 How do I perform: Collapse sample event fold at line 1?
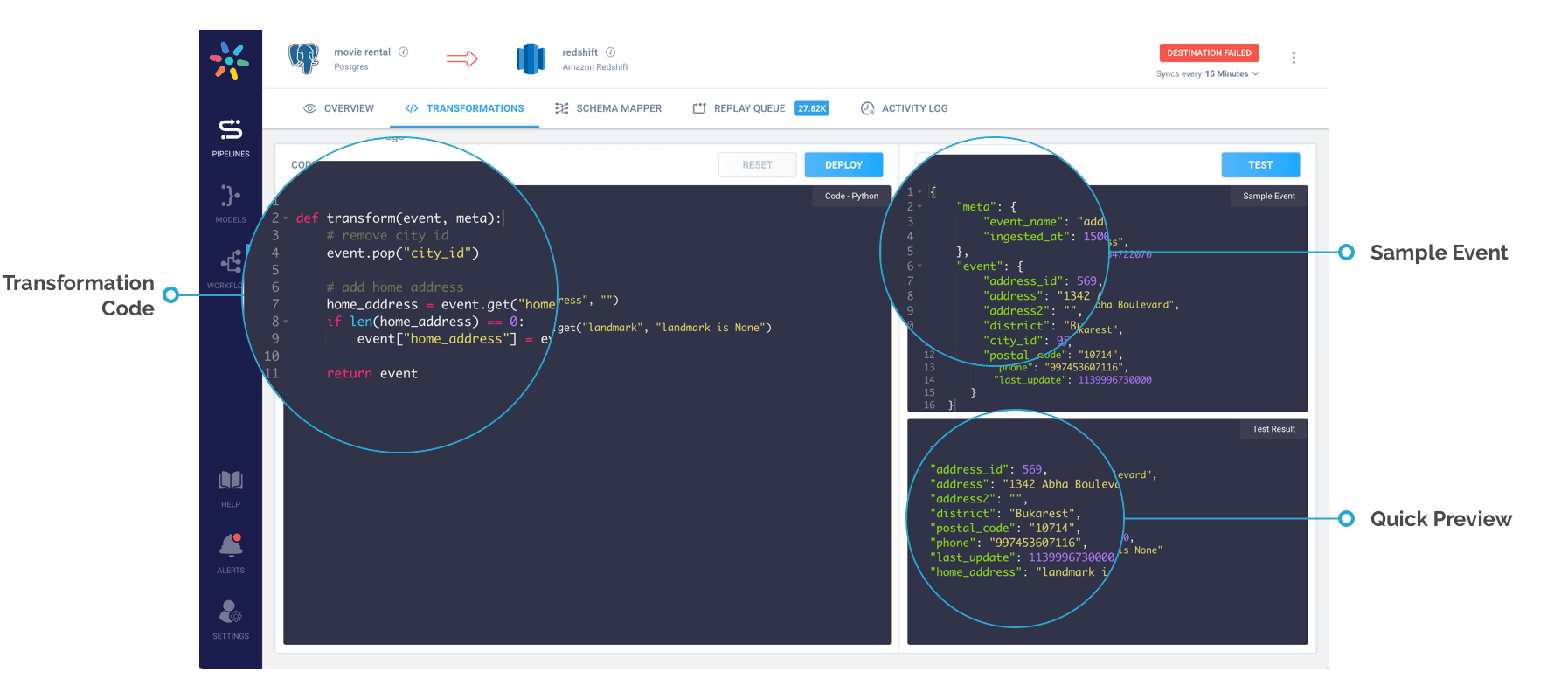pos(920,192)
